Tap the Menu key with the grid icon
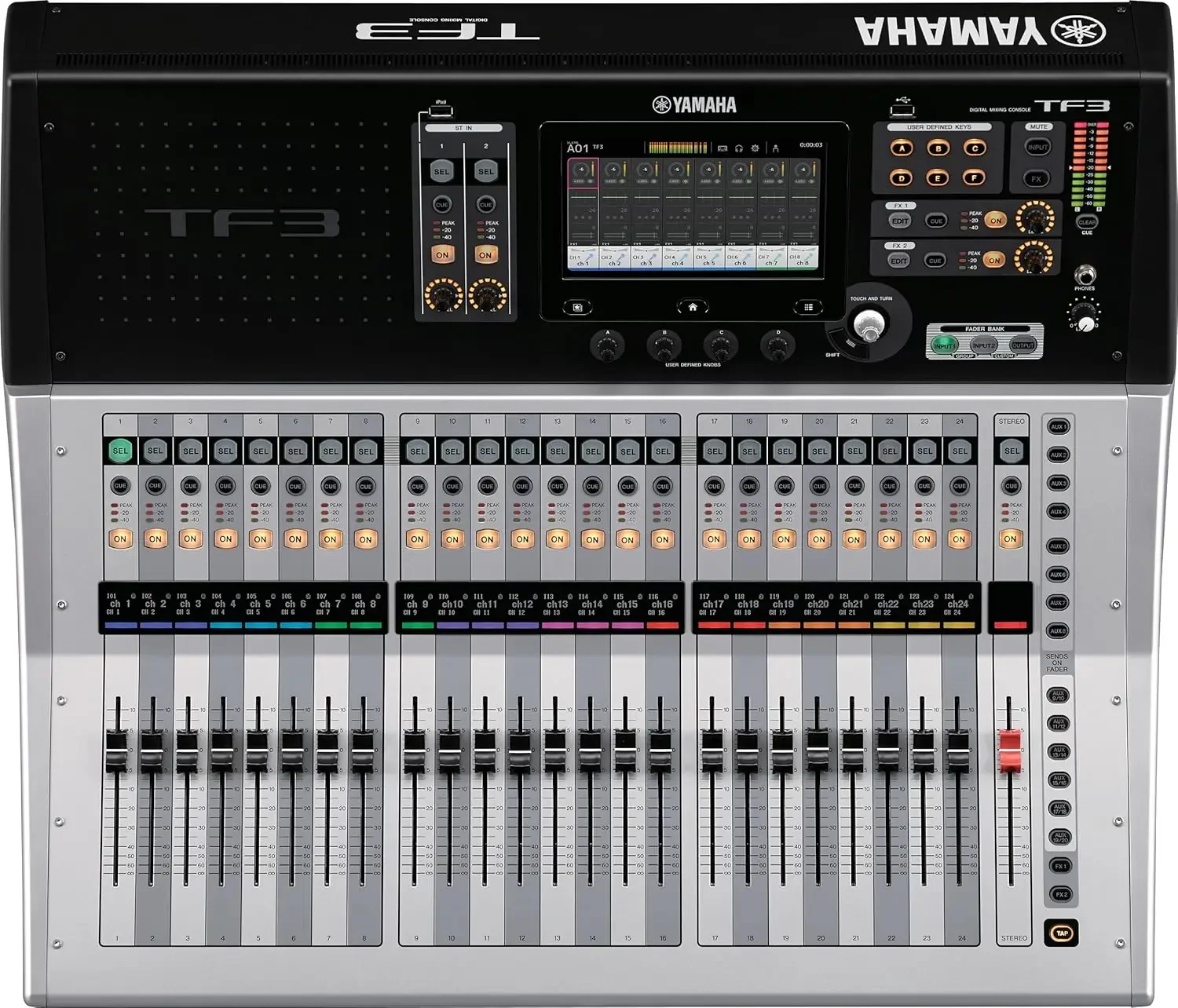This screenshot has width=1178, height=1008. tap(808, 307)
